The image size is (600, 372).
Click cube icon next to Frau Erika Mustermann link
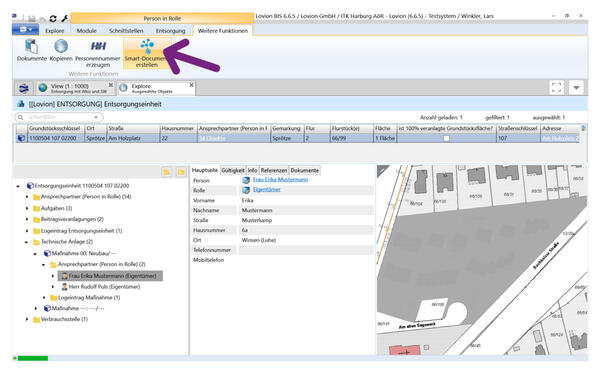click(246, 180)
